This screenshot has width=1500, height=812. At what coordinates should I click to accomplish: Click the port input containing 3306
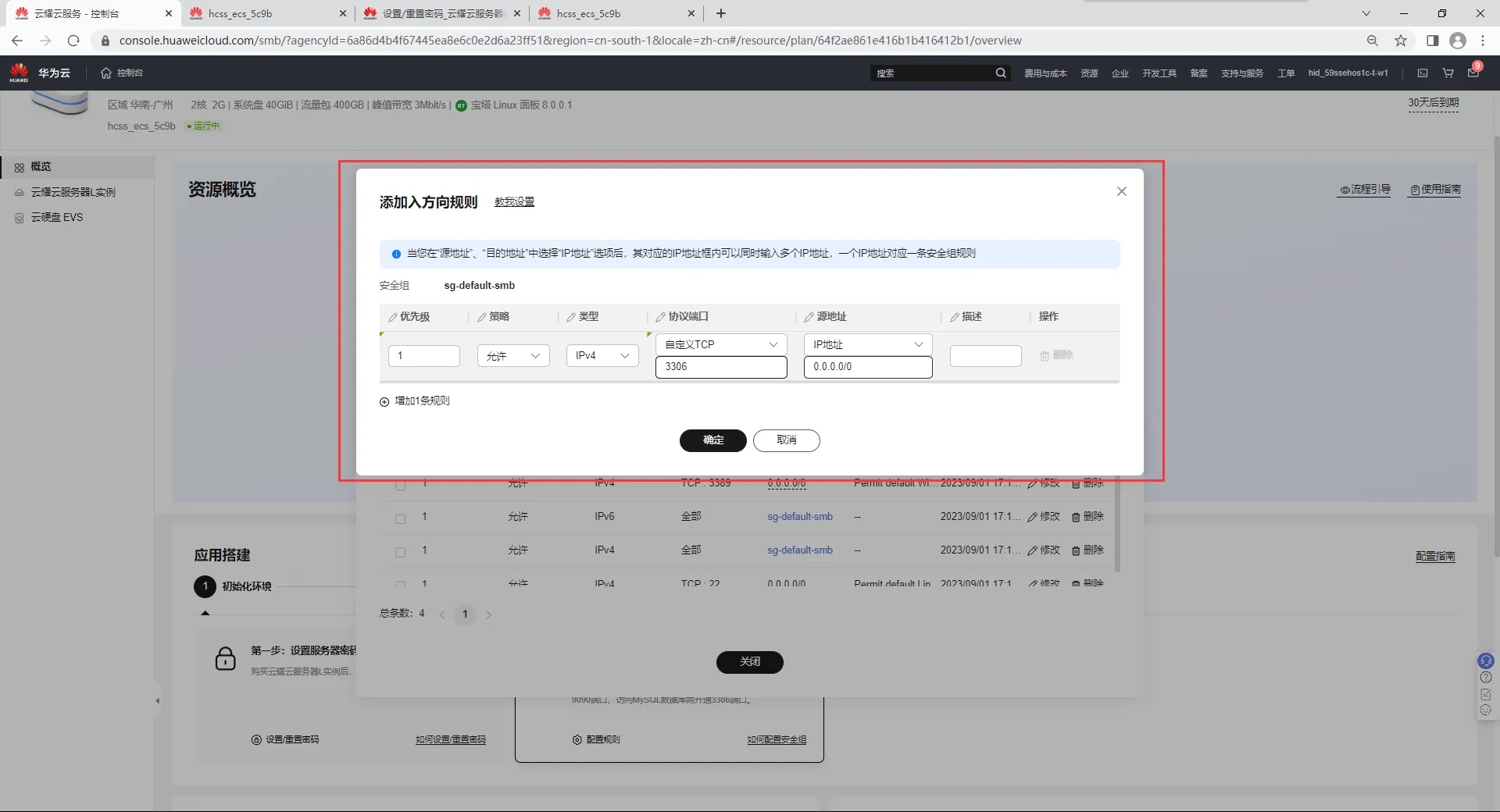click(721, 367)
